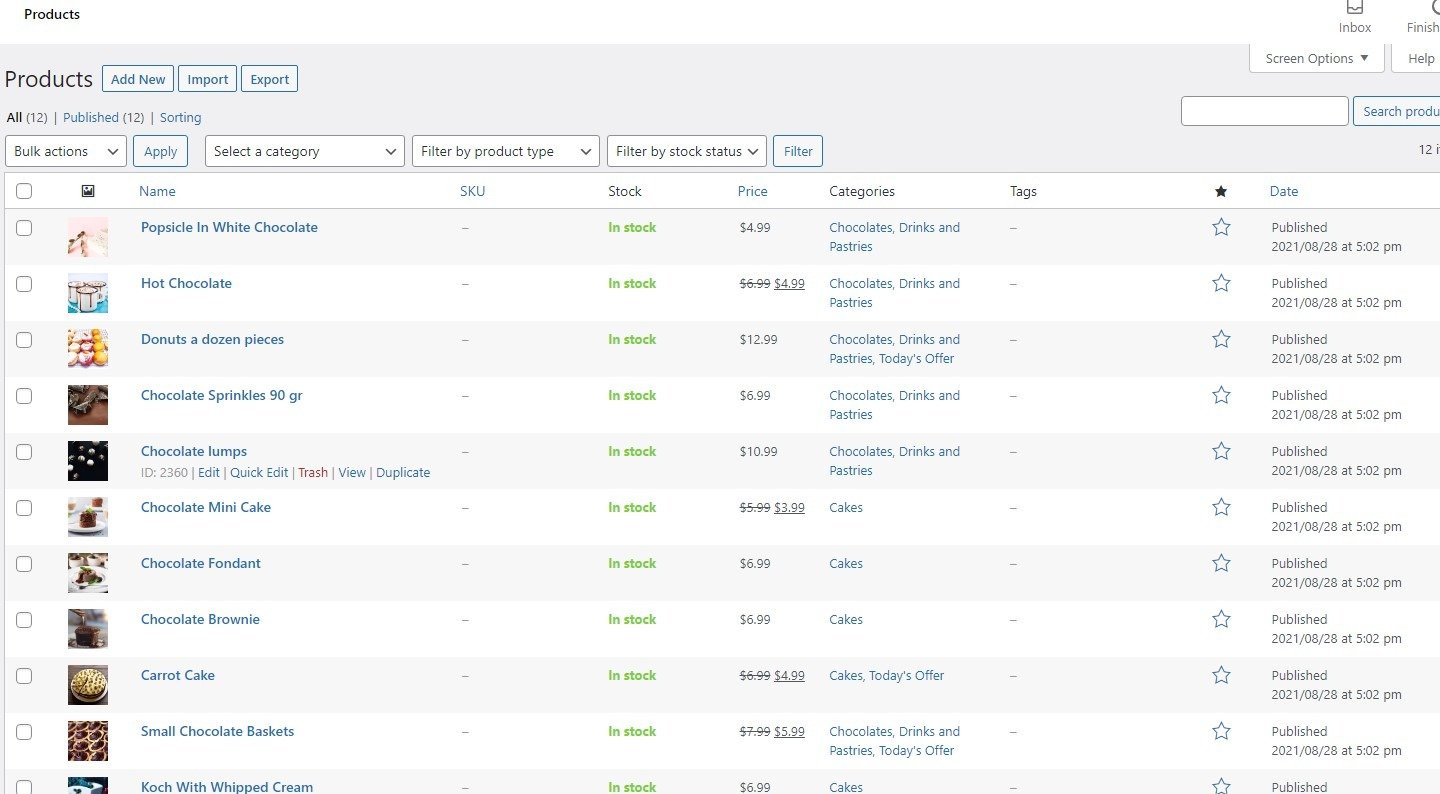Click In stock status for Chocolate Brownie

(632, 619)
